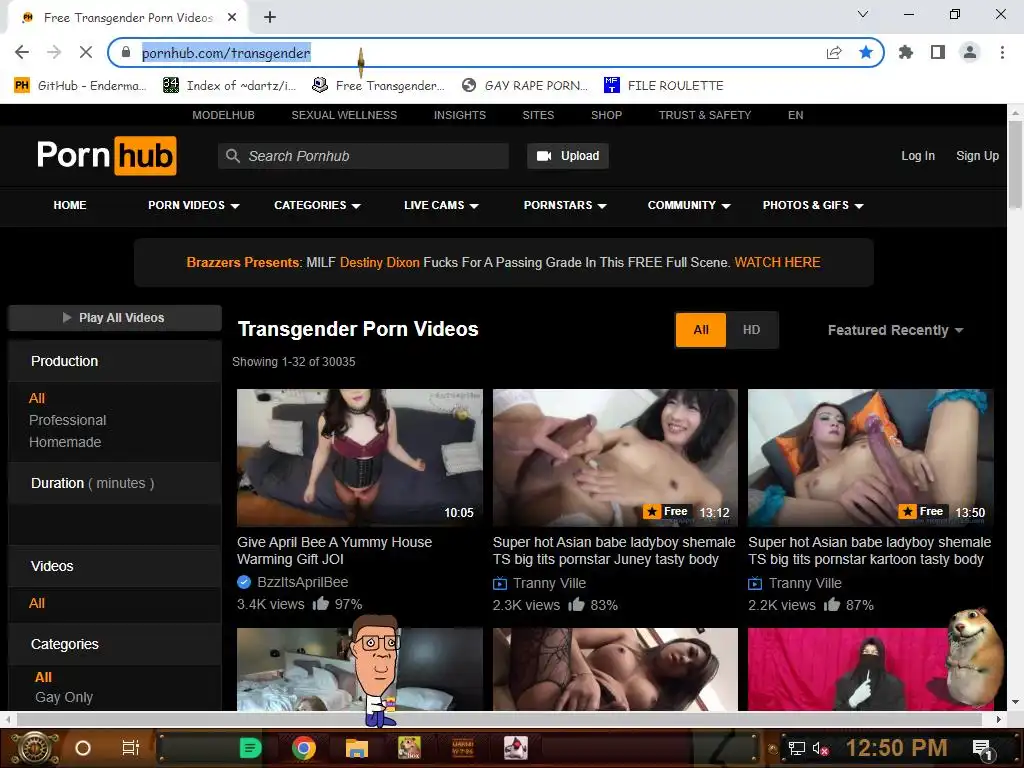Open the TRUST & SAFETY link

coord(705,115)
